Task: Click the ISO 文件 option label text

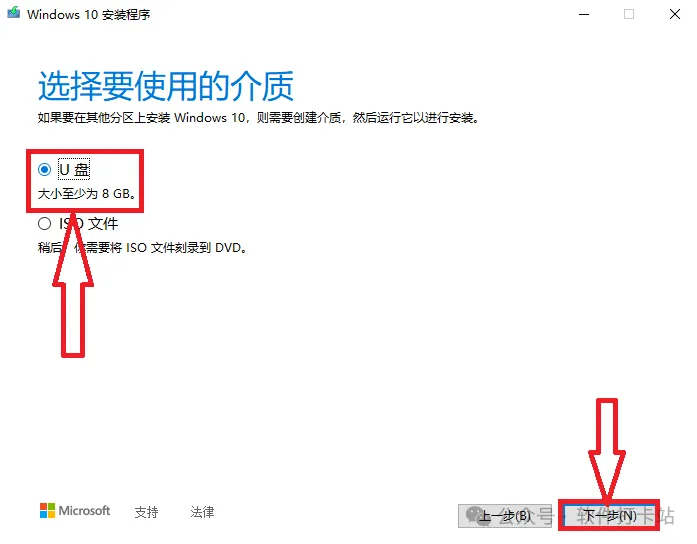Action: 89,224
